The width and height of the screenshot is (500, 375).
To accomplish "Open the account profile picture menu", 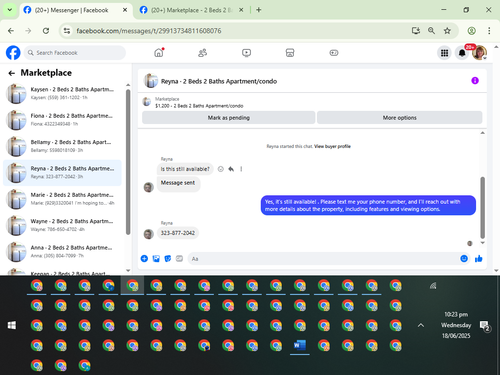I will coord(479,53).
